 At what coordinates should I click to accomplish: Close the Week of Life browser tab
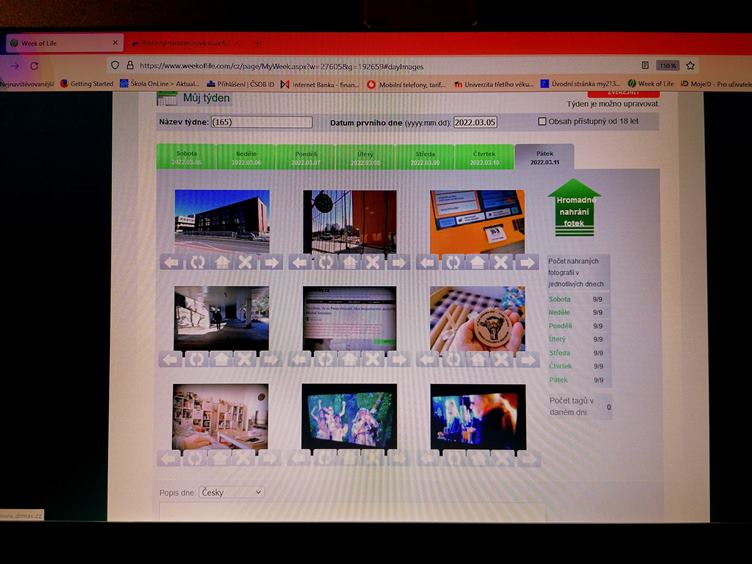click(x=115, y=43)
